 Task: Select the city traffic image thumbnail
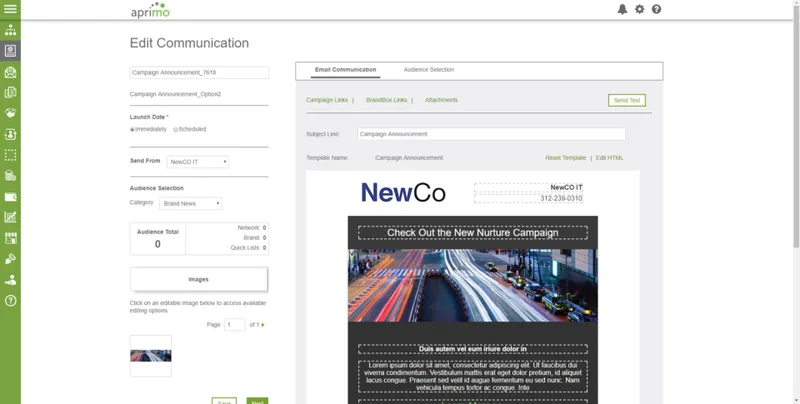pos(151,356)
